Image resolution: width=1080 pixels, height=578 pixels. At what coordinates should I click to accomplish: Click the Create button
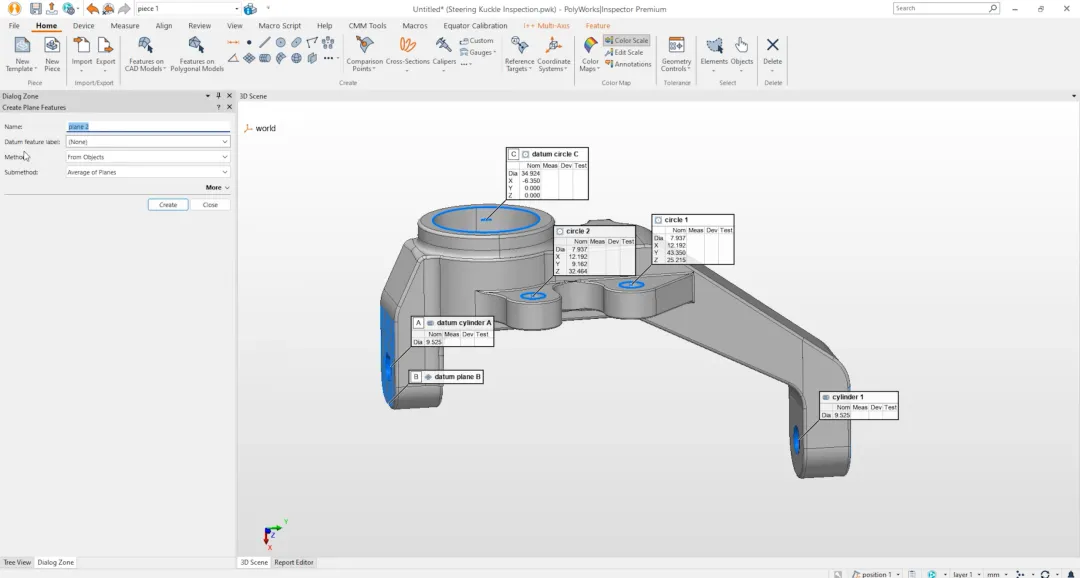coord(168,205)
